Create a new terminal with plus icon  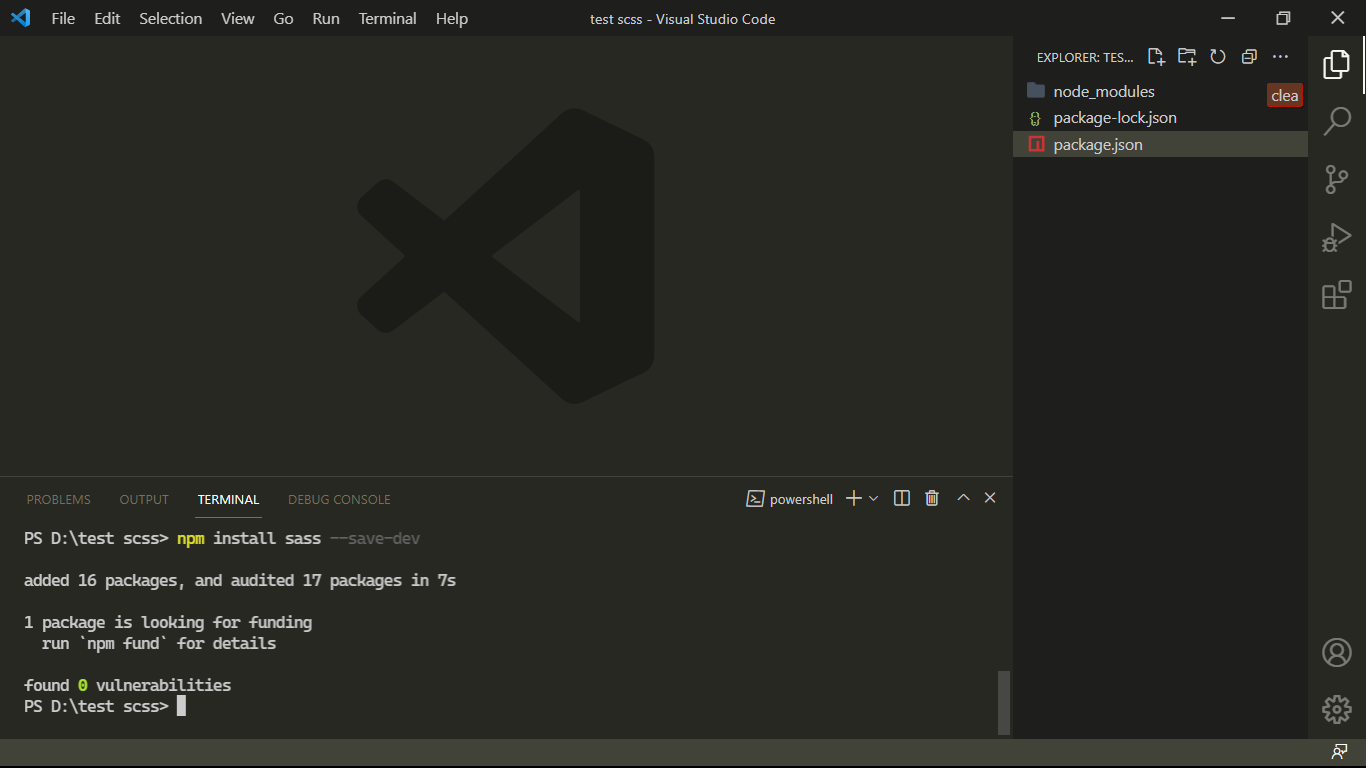853,498
